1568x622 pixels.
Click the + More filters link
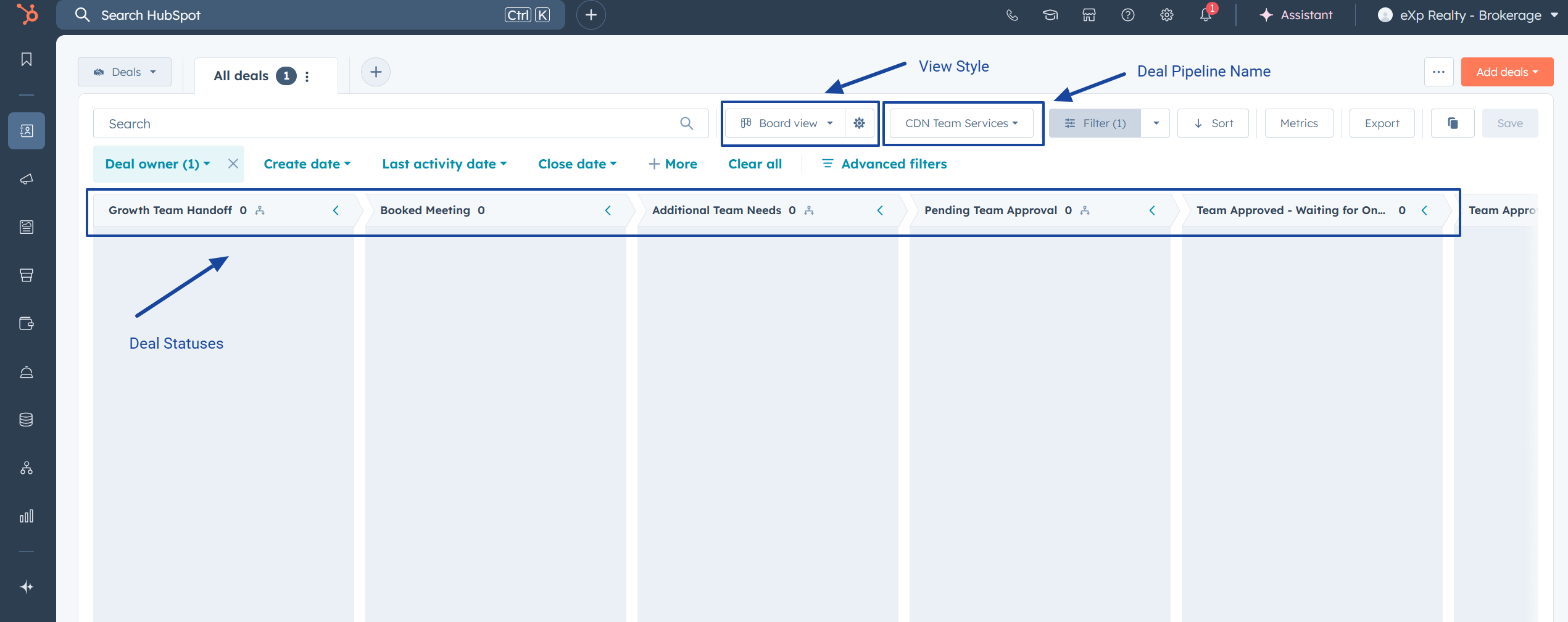673,164
